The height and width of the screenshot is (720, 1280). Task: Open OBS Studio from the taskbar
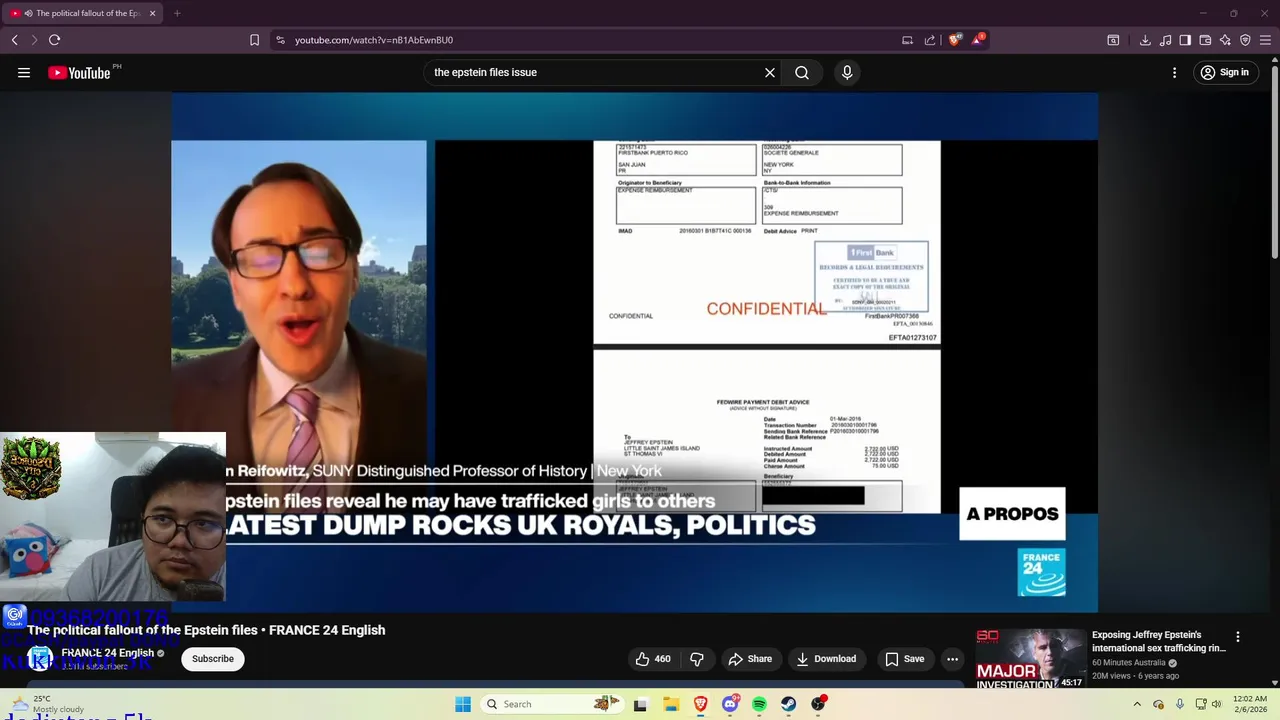coord(819,704)
